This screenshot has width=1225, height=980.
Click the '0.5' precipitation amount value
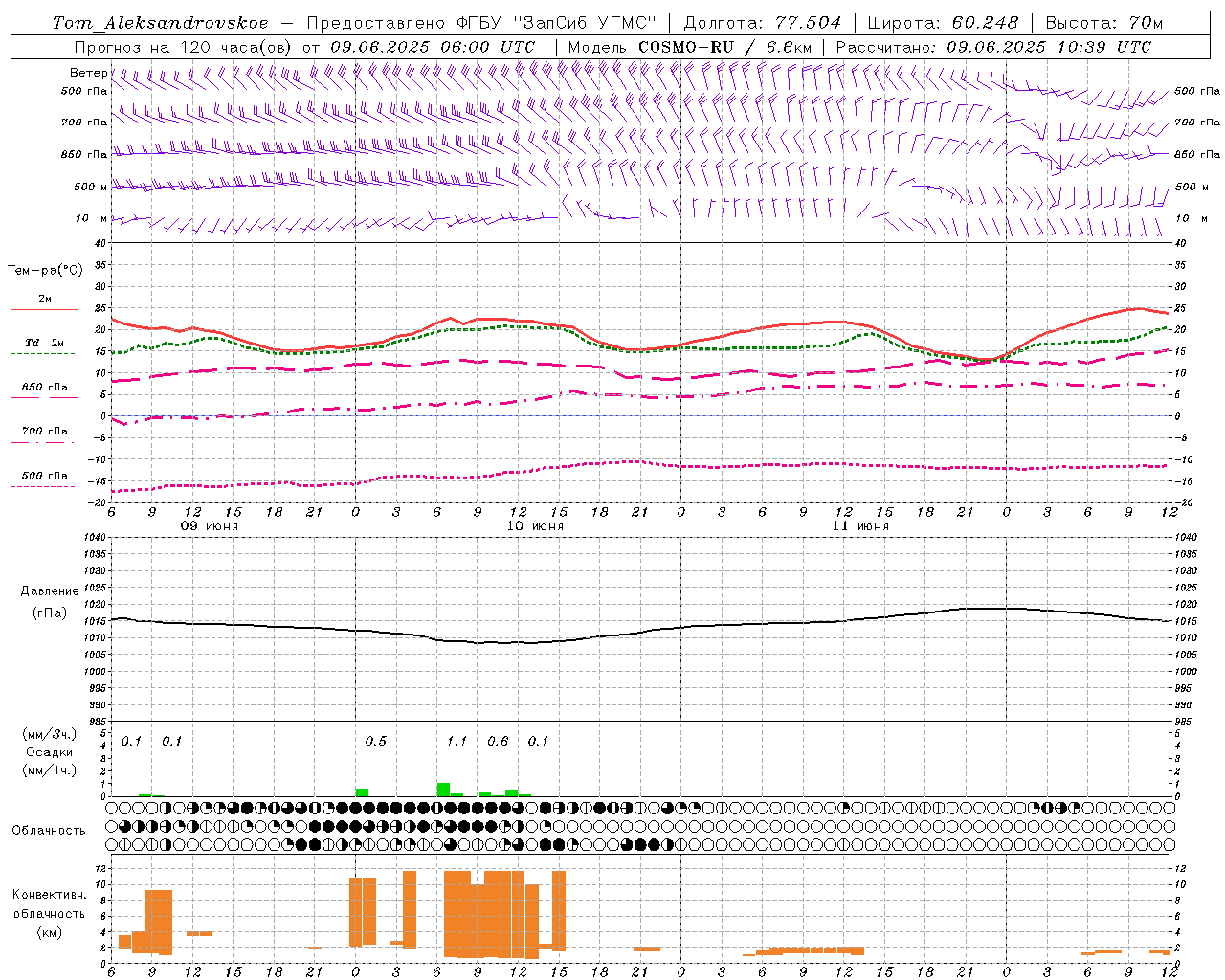(376, 742)
